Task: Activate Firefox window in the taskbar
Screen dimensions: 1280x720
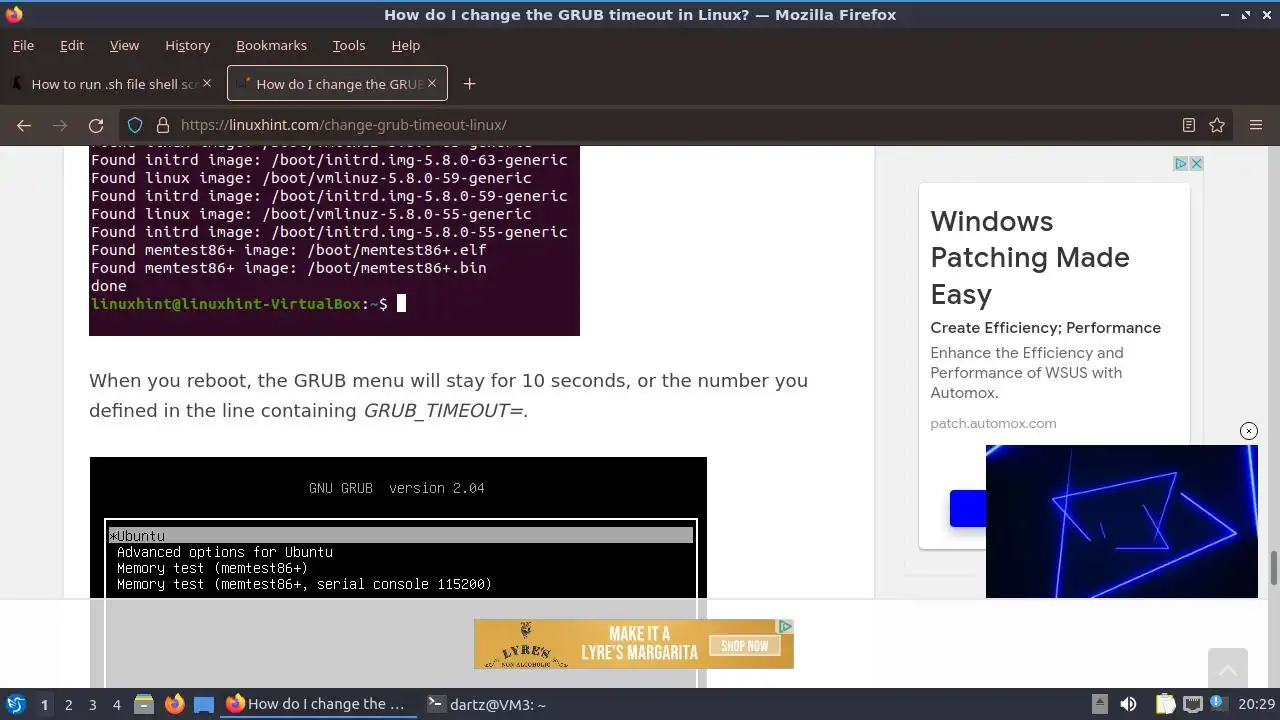Action: click(317, 704)
